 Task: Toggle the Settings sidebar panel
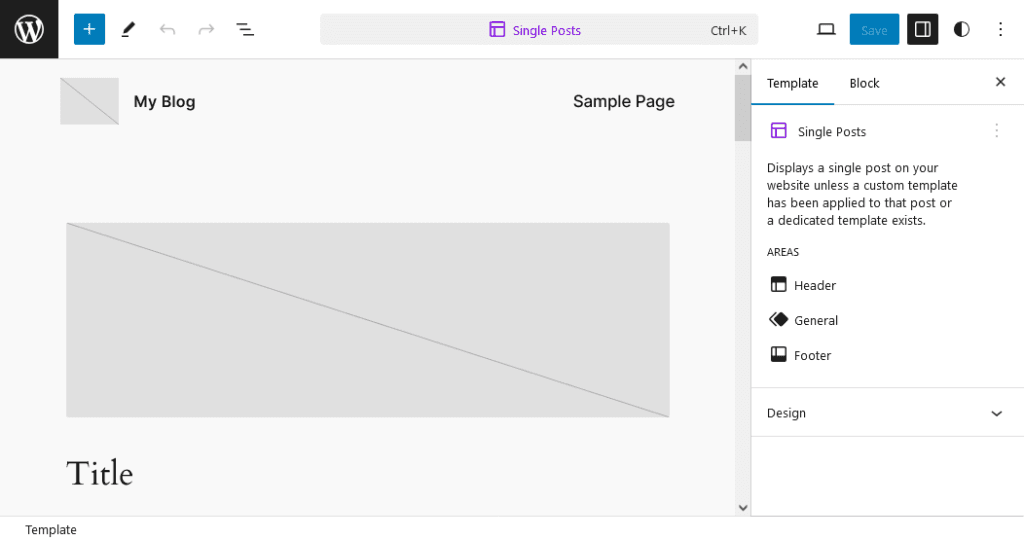click(923, 29)
